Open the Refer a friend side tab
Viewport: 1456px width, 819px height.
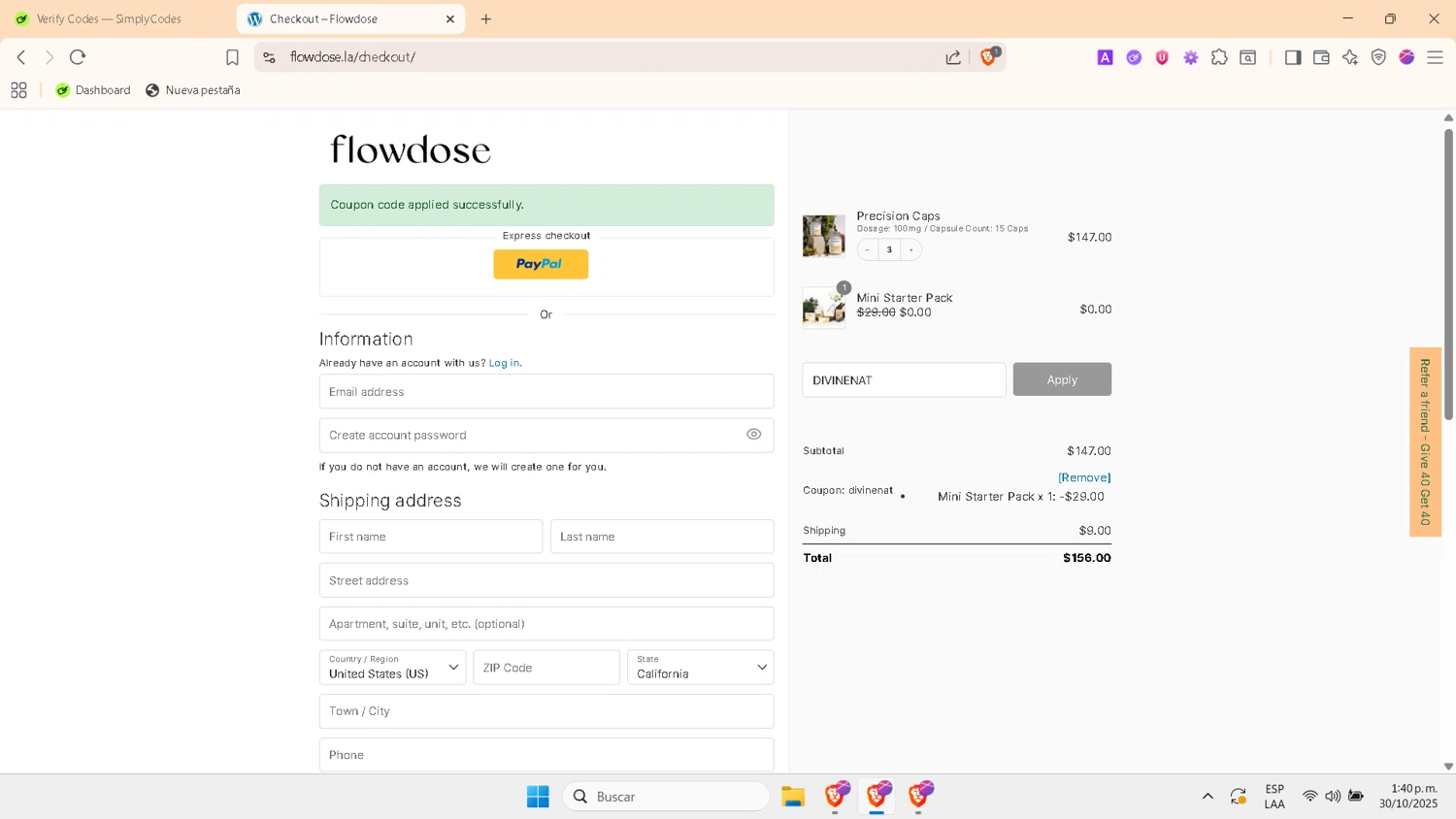pyautogui.click(x=1425, y=442)
